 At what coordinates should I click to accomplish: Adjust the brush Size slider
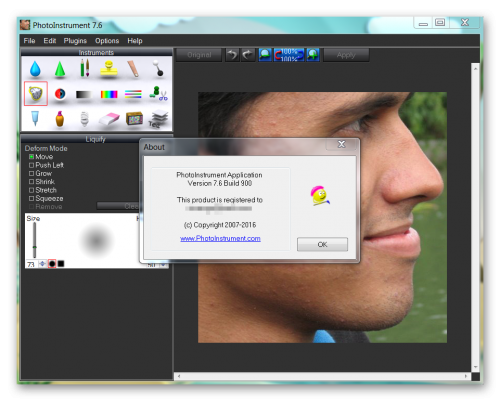[x=34, y=240]
